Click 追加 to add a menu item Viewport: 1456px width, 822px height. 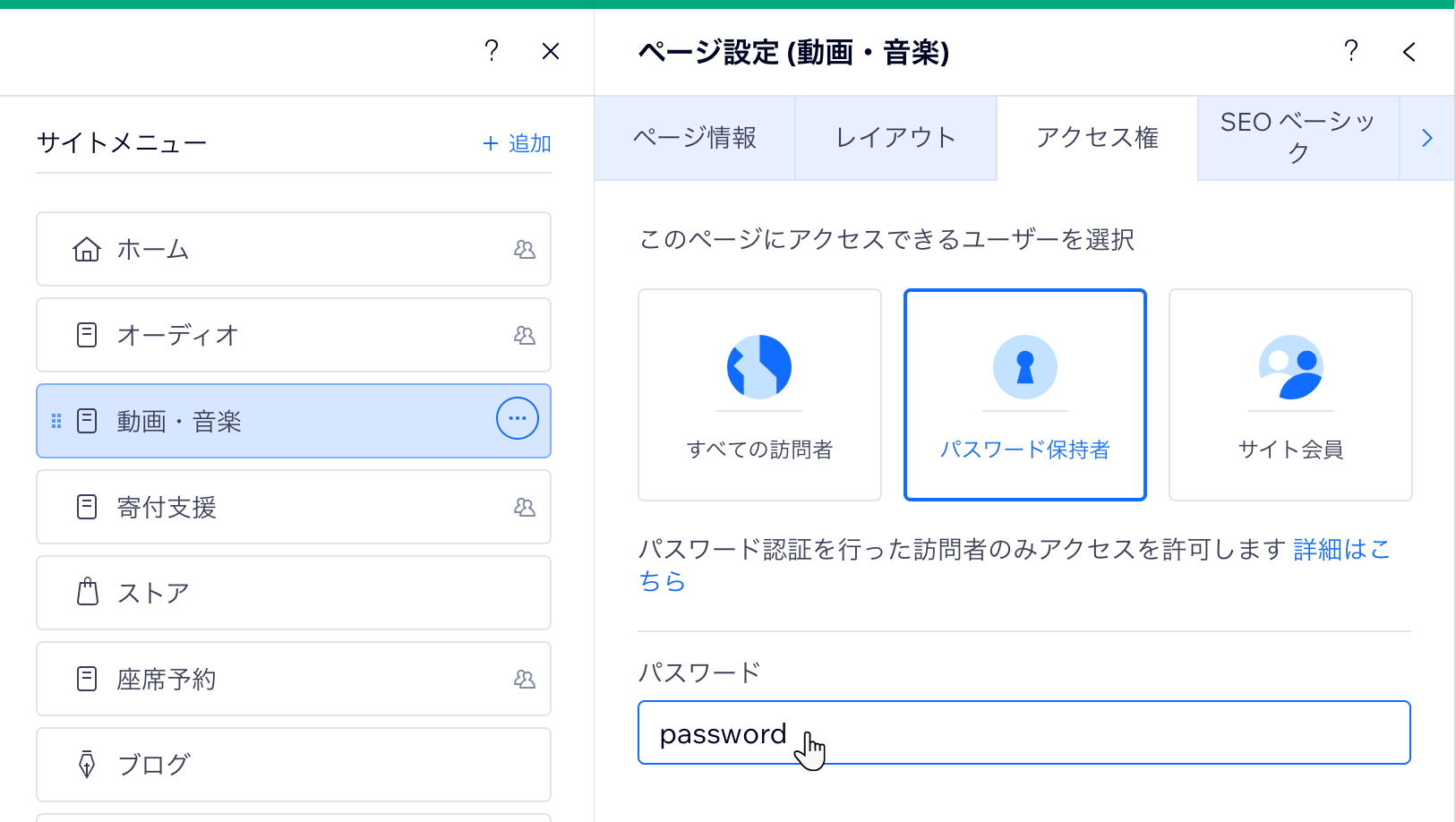pyautogui.click(x=517, y=143)
